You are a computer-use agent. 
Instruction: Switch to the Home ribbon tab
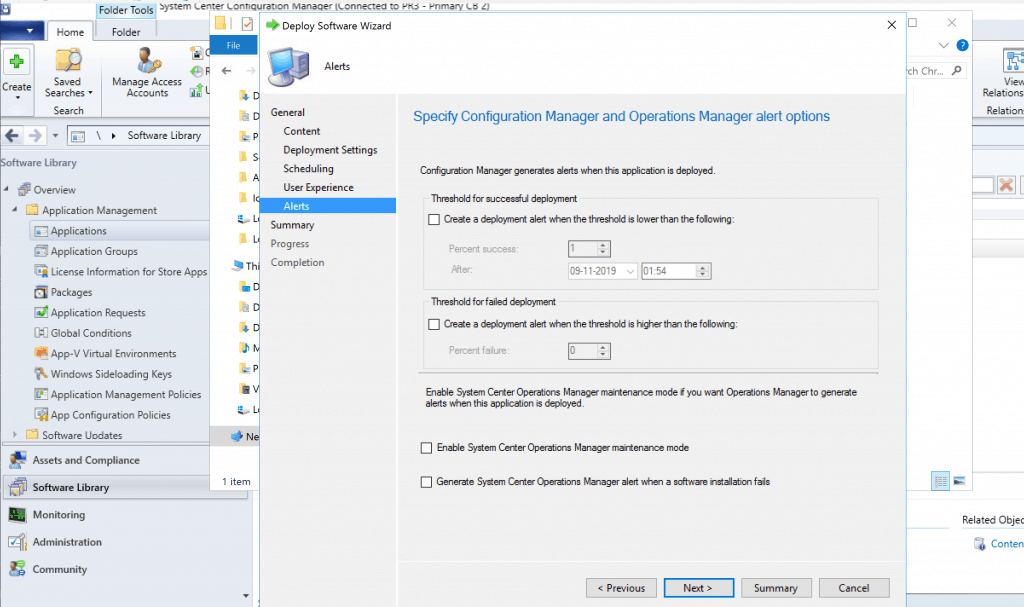pos(70,32)
